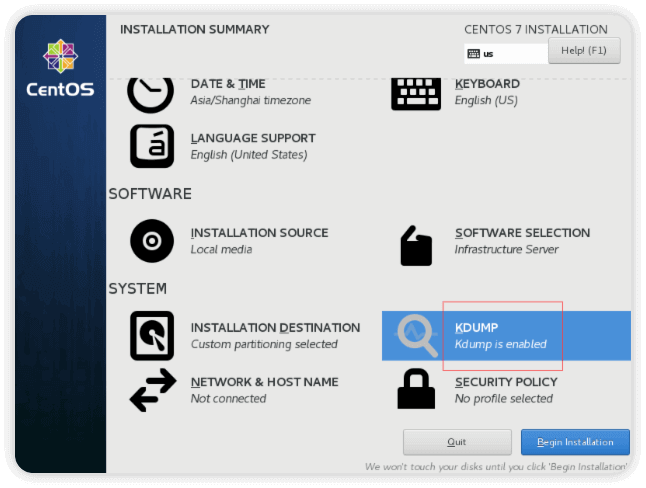Click the 'Local media' status text
Image resolution: width=646 pixels, height=488 pixels.
coord(221,249)
